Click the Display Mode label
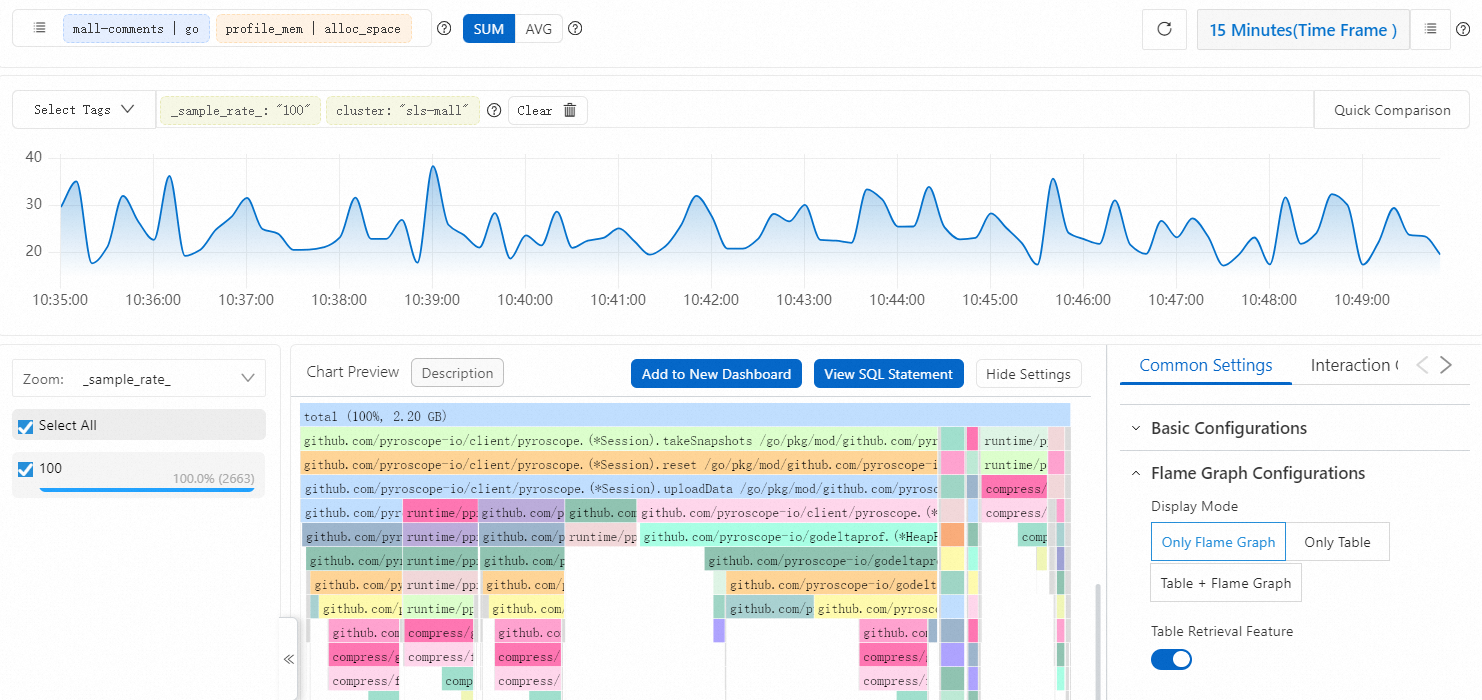This screenshot has width=1482, height=700. [1194, 506]
